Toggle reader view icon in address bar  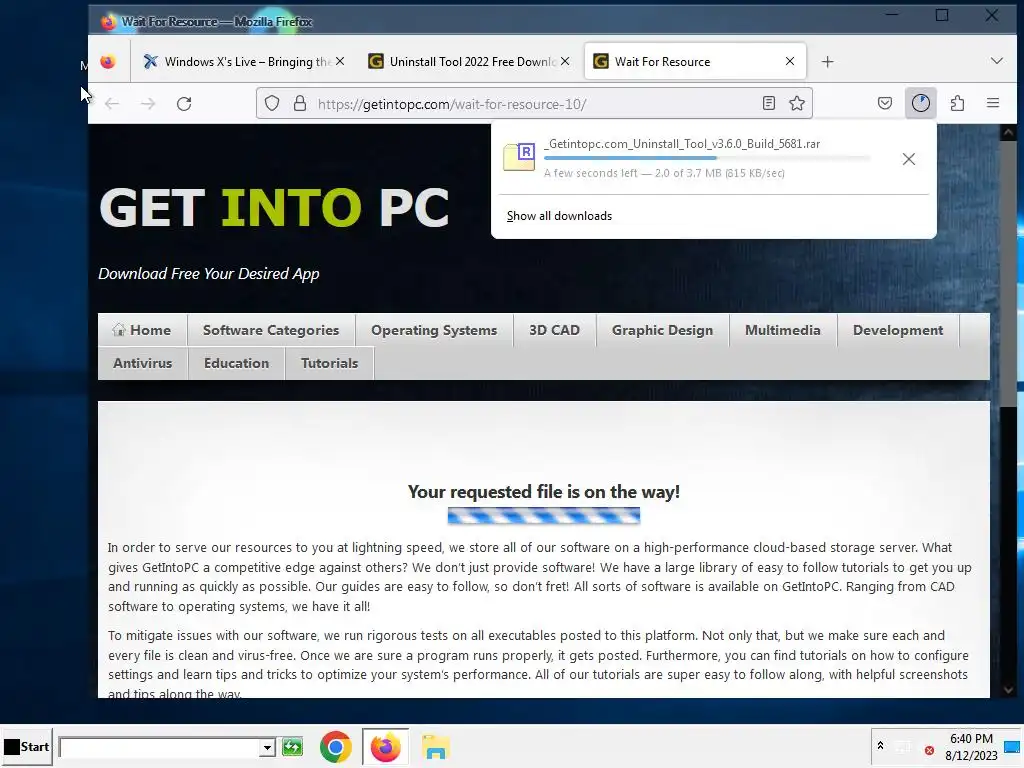click(769, 103)
